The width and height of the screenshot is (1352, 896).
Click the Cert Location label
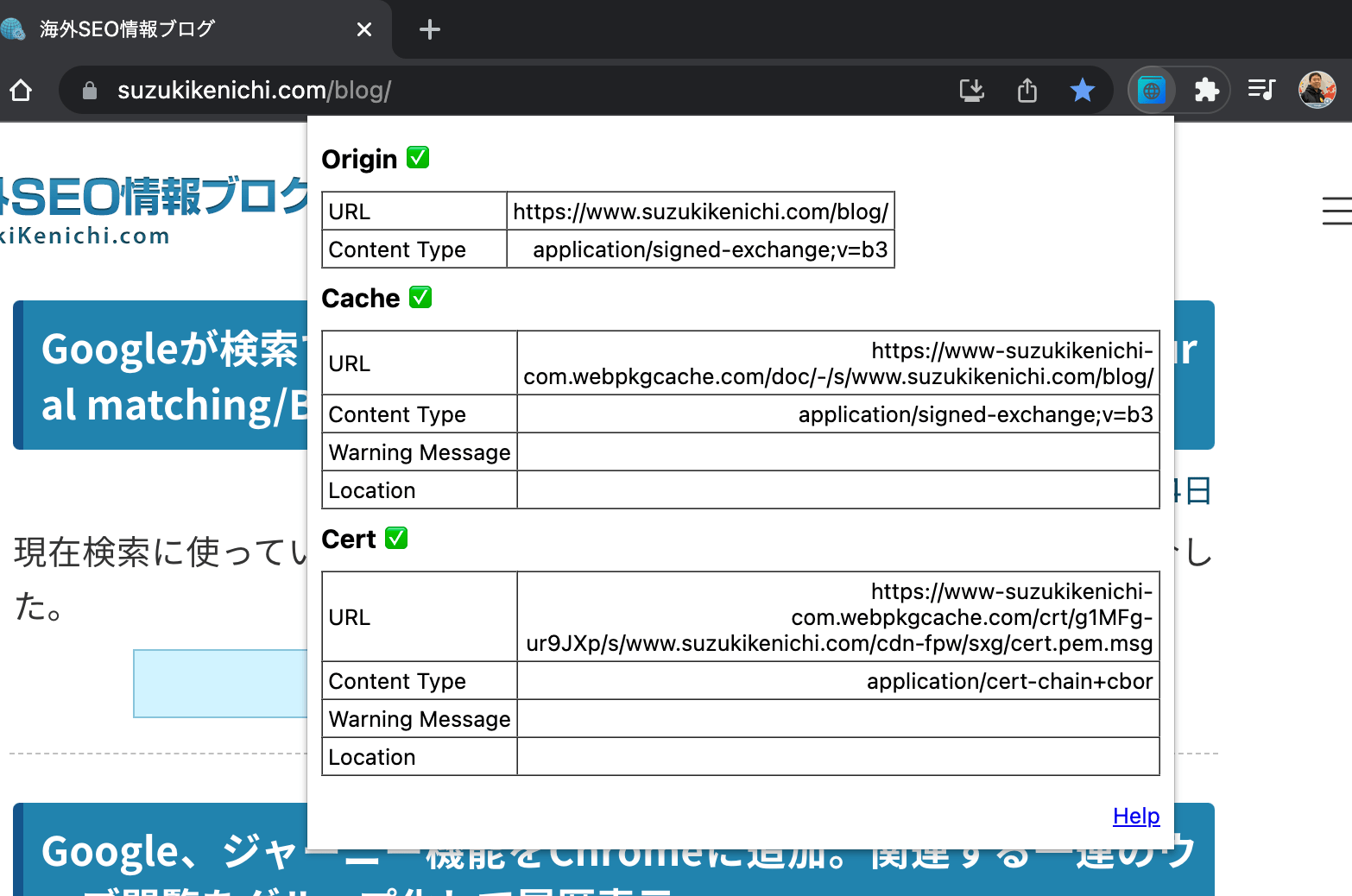(372, 757)
